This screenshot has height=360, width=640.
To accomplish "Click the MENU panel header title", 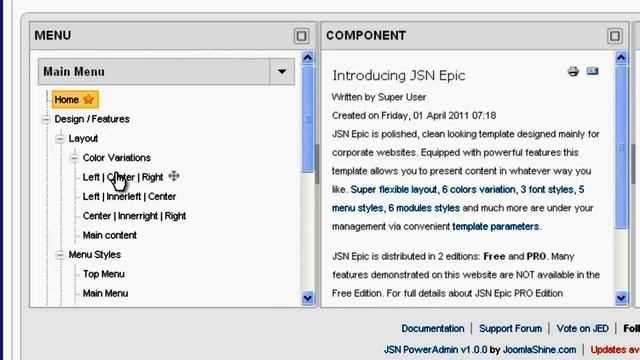I will 53,36.
